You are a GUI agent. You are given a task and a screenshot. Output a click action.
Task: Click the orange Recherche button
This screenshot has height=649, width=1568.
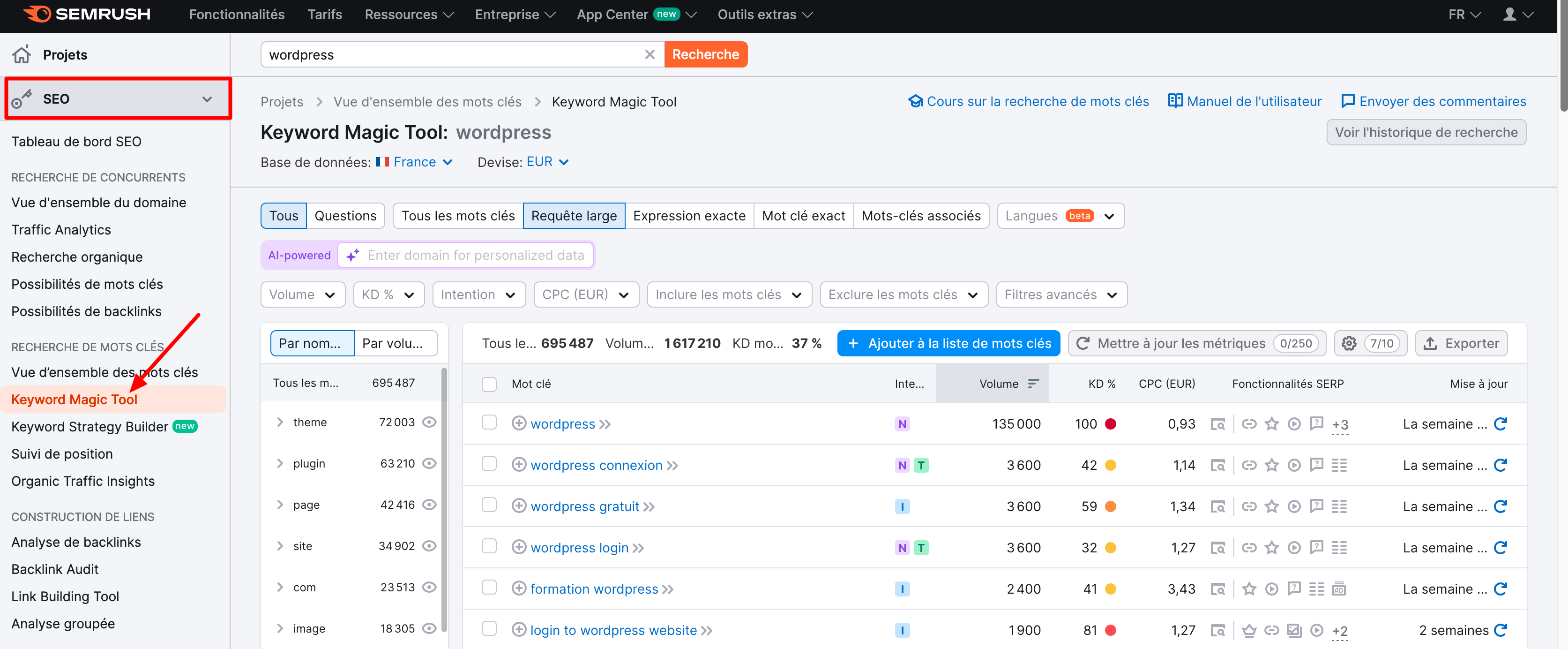pyautogui.click(x=705, y=55)
